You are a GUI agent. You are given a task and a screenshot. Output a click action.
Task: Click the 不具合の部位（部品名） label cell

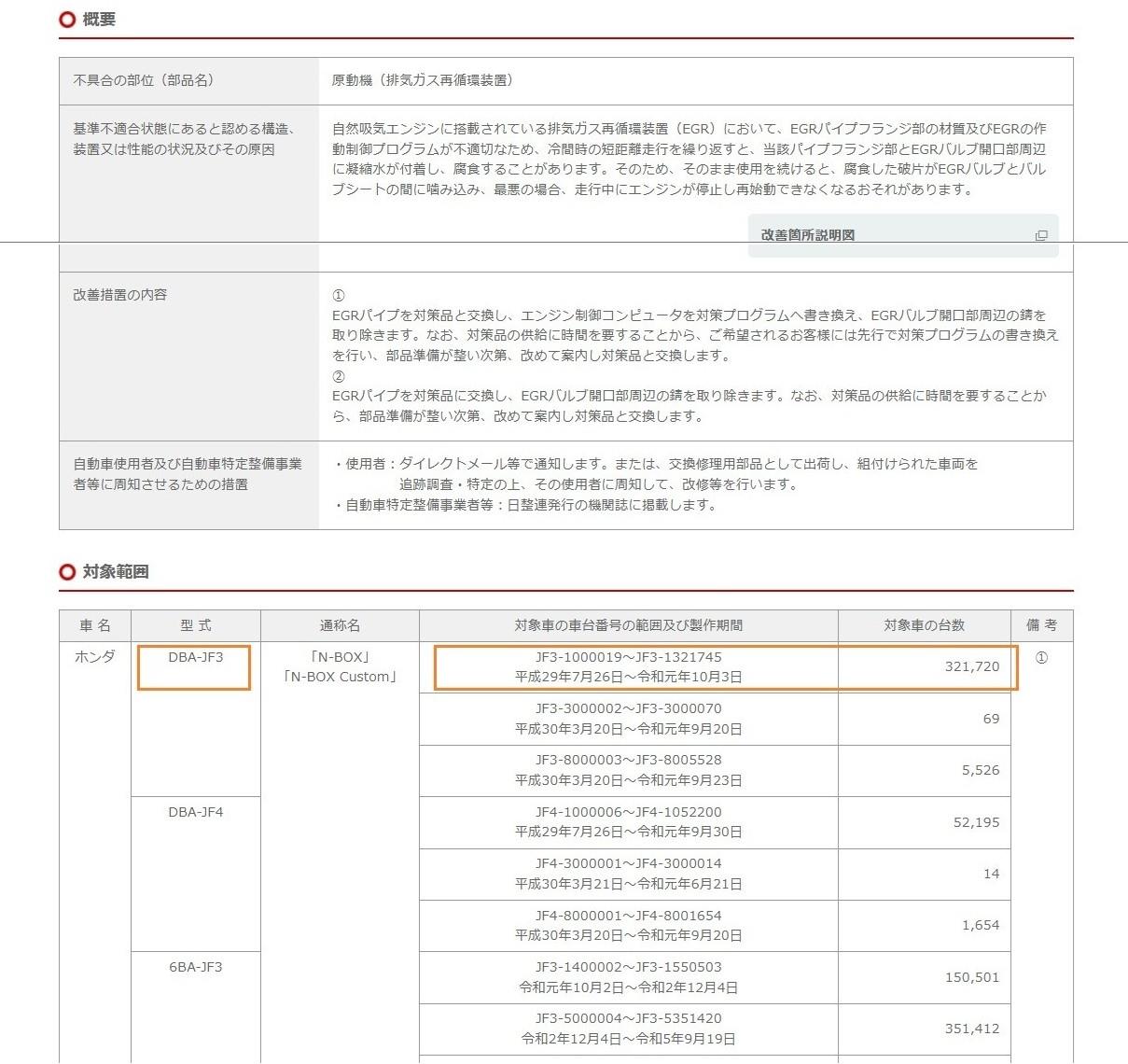coord(189,81)
